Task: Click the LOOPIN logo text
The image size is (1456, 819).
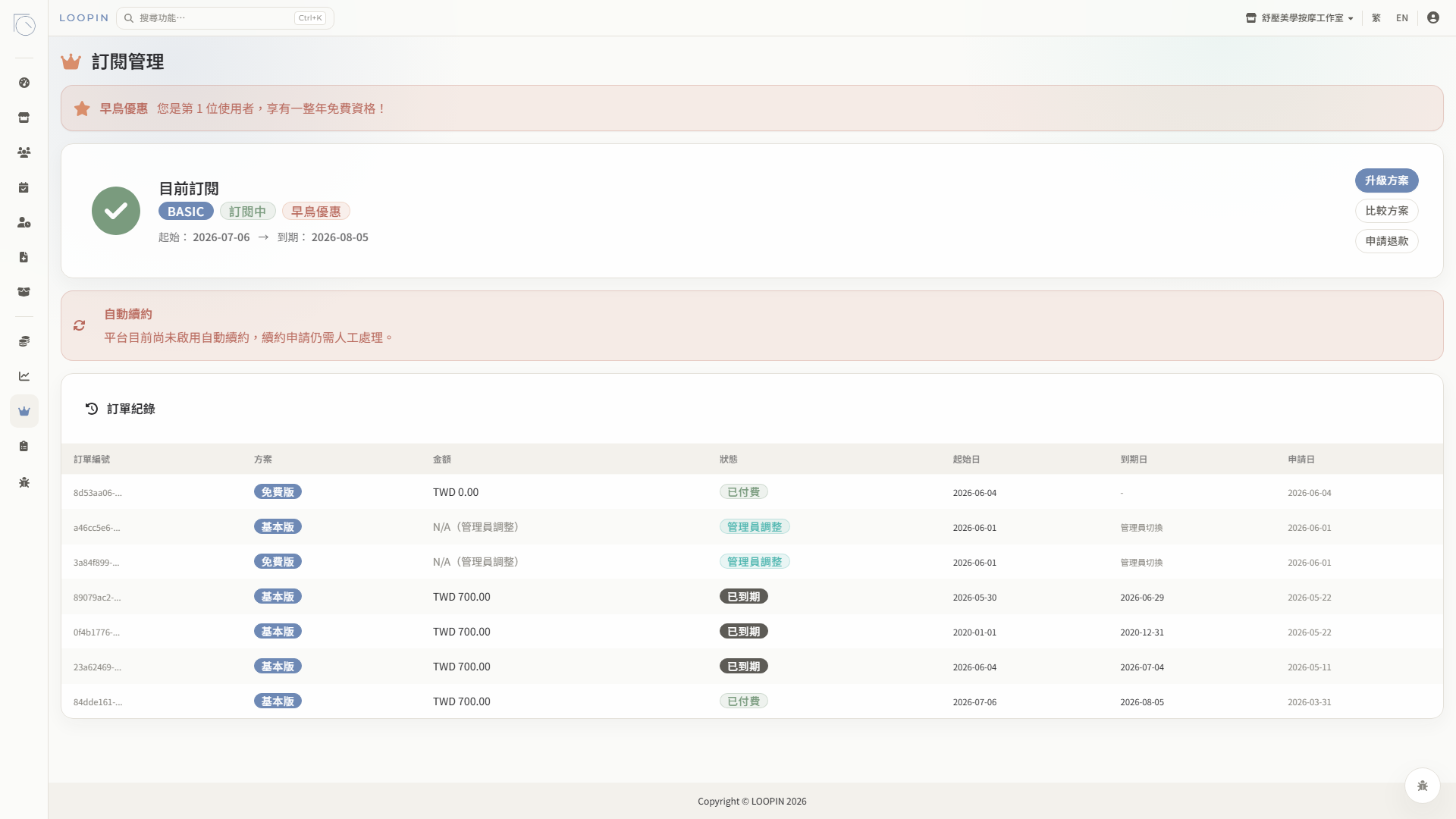Action: 84,18
